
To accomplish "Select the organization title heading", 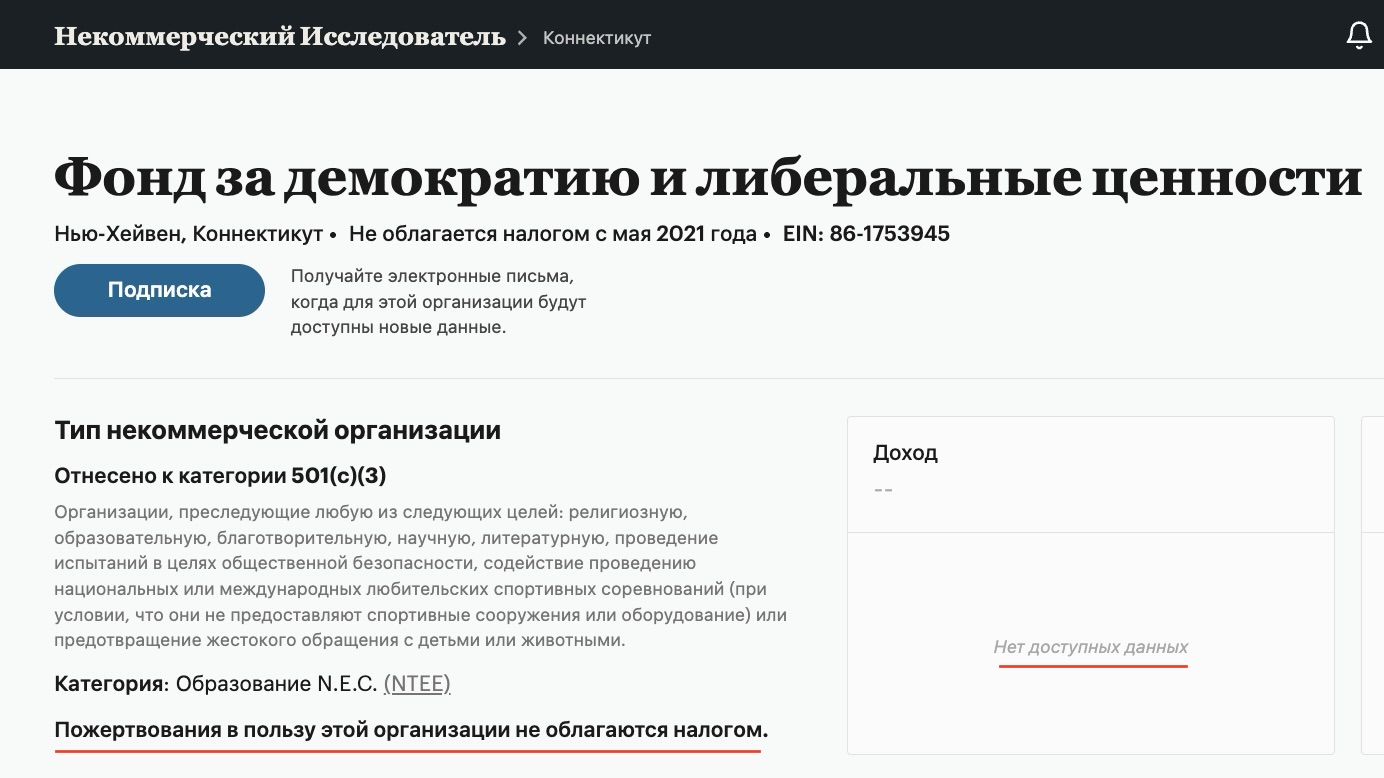I will [x=708, y=178].
